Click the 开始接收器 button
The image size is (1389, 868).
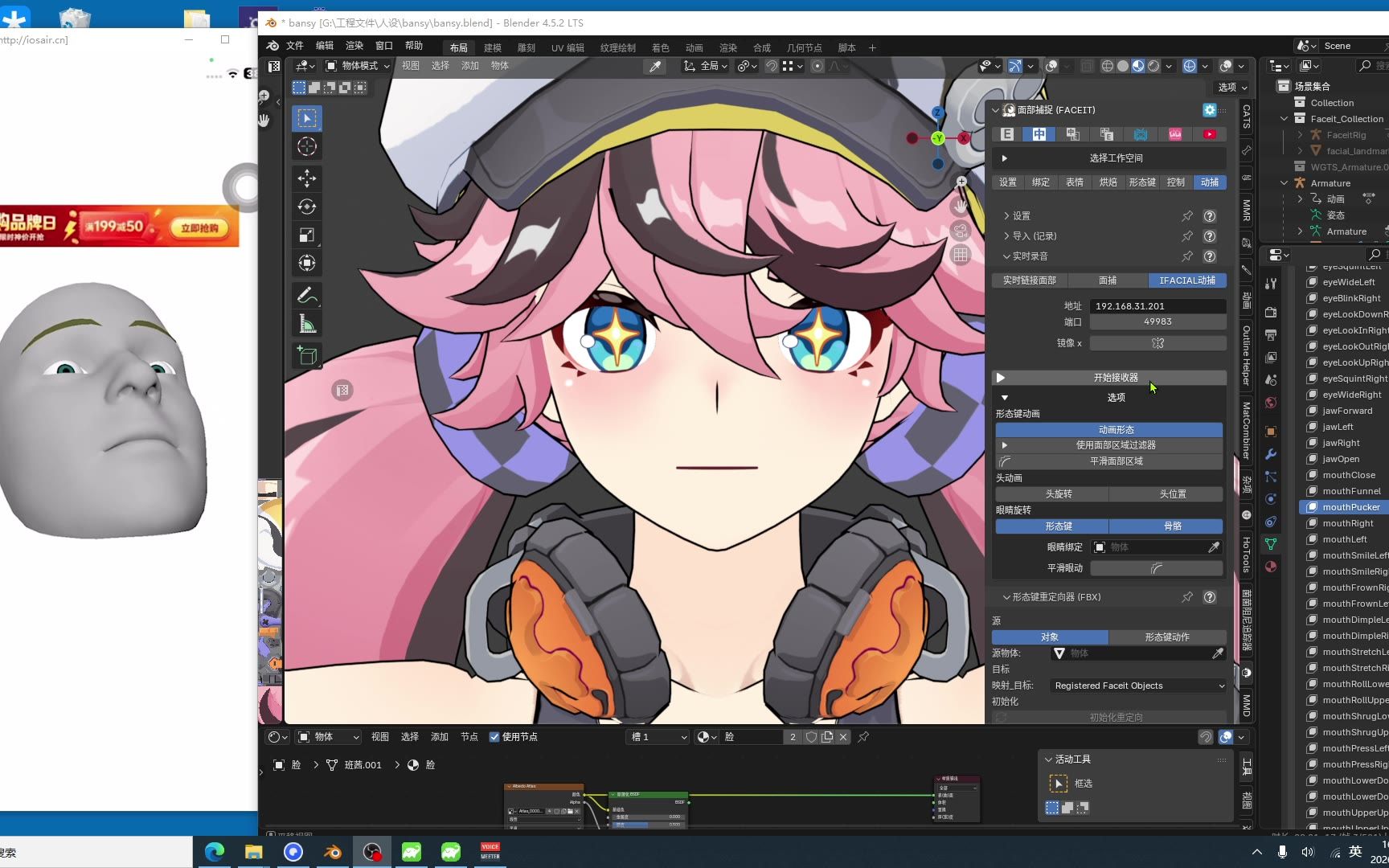1109,378
